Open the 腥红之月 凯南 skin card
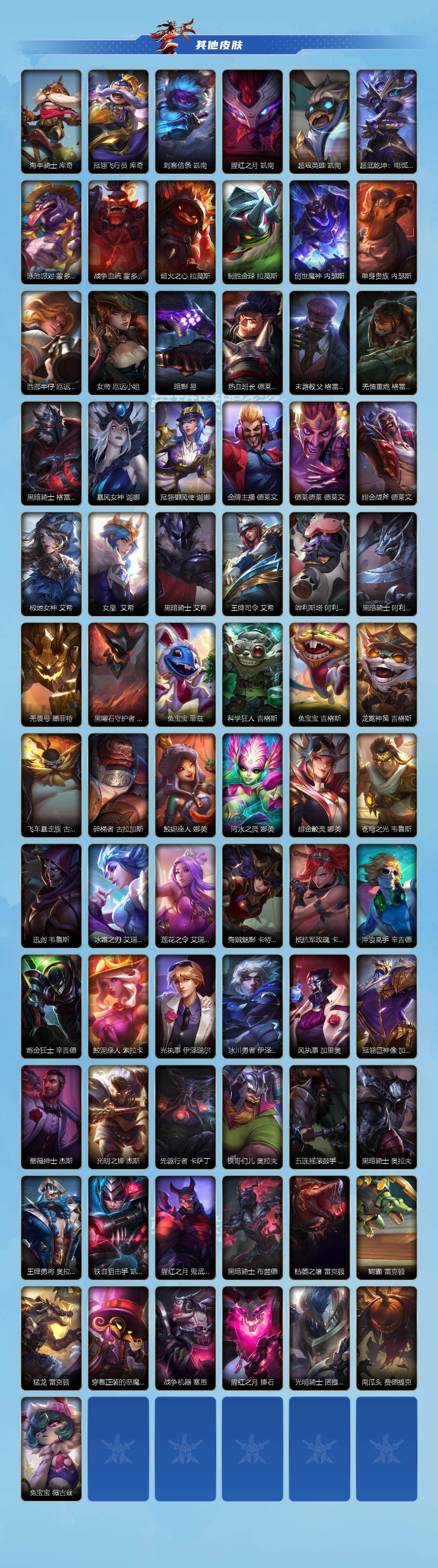This screenshot has width=438, height=1568. coord(253,122)
